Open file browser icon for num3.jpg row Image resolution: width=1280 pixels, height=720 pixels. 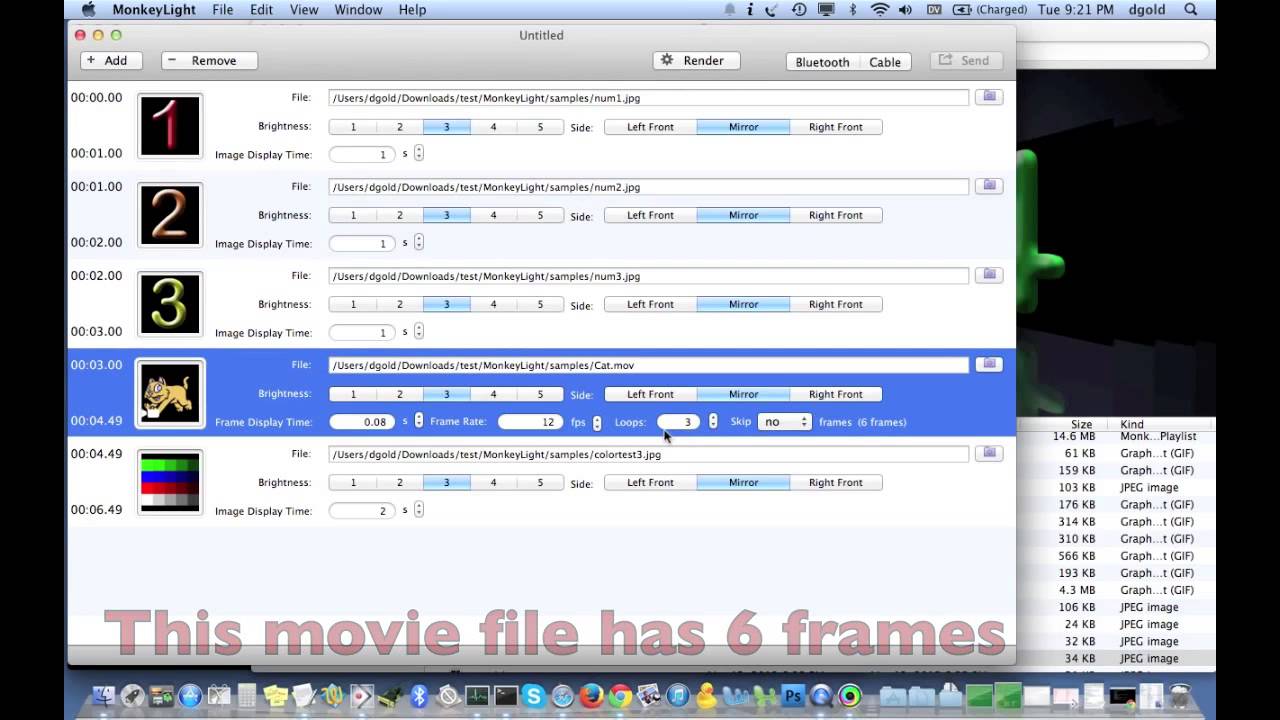coord(989,275)
